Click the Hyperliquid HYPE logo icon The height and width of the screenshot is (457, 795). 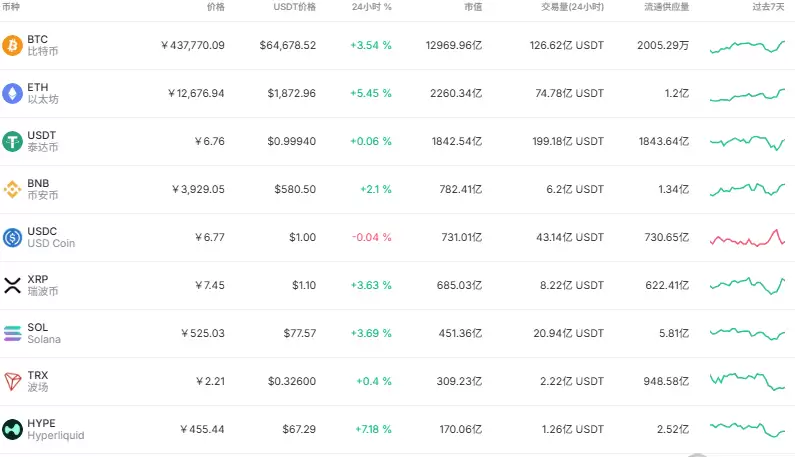pos(12,430)
